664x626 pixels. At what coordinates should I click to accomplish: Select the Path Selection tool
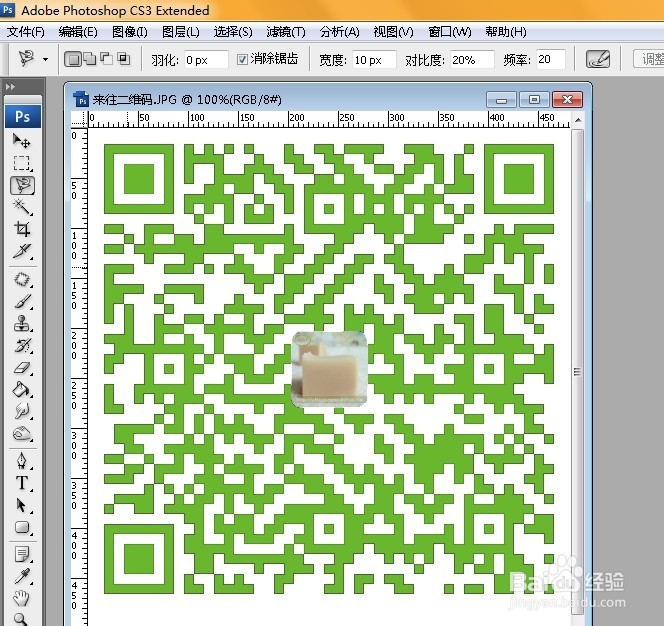pos(22,505)
